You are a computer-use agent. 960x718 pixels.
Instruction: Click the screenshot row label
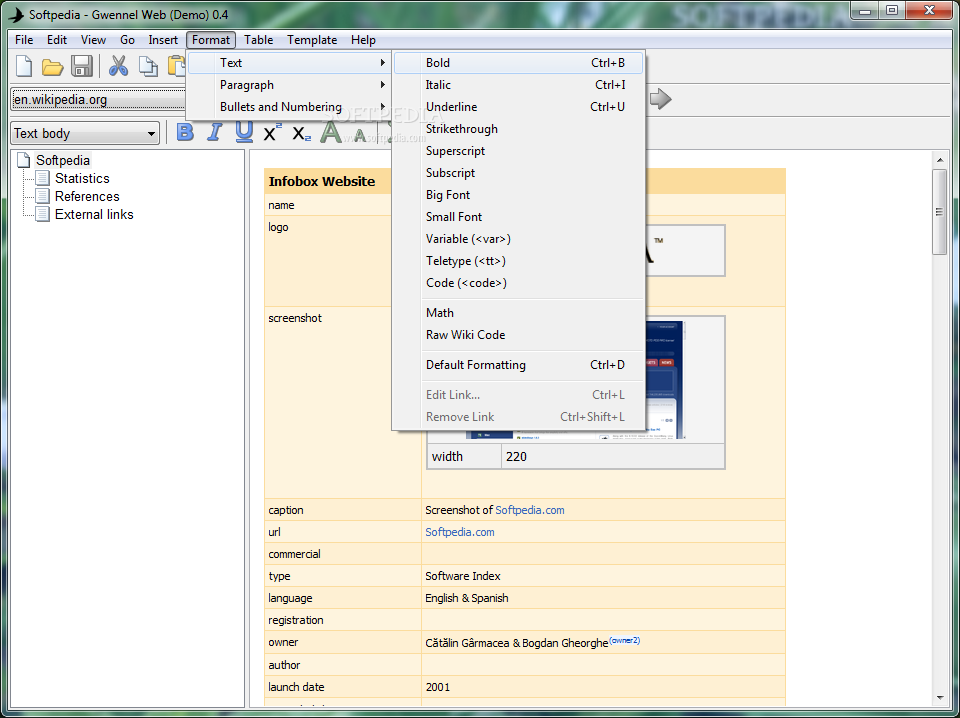pyautogui.click(x=295, y=318)
